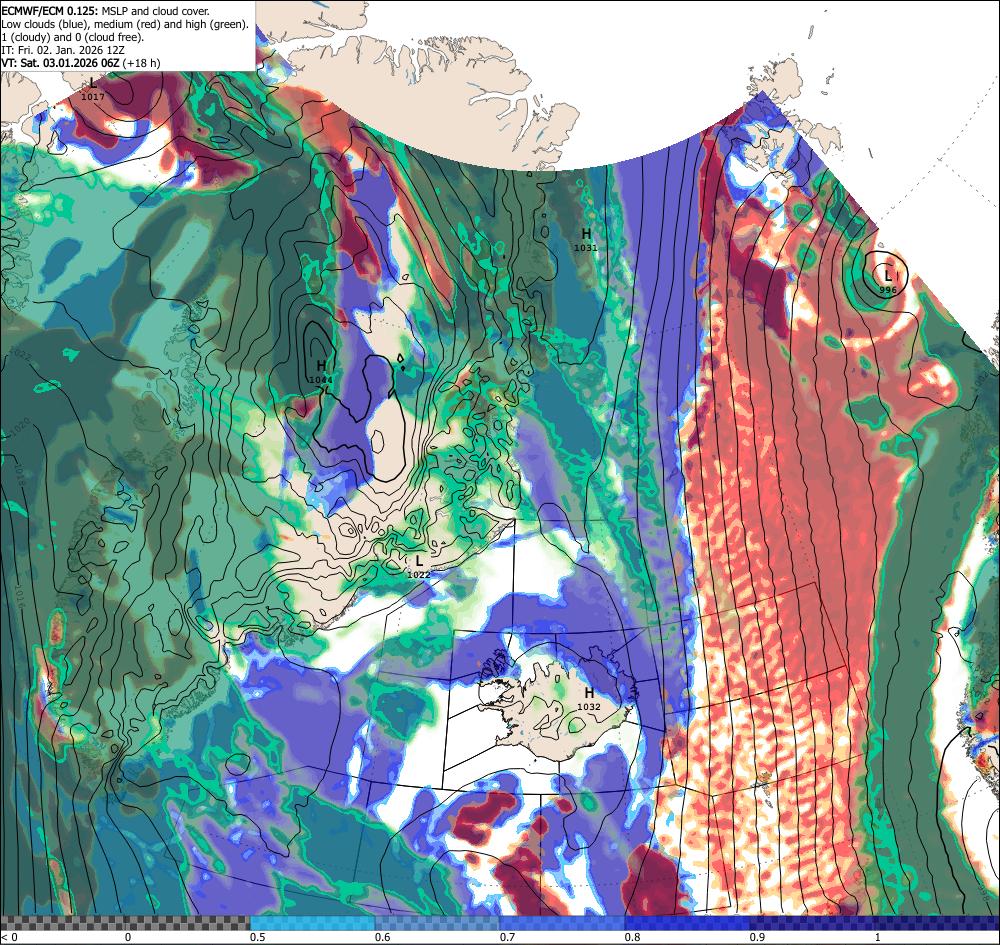
Task: Click the '< 0' legend label
Action: pos(10,937)
